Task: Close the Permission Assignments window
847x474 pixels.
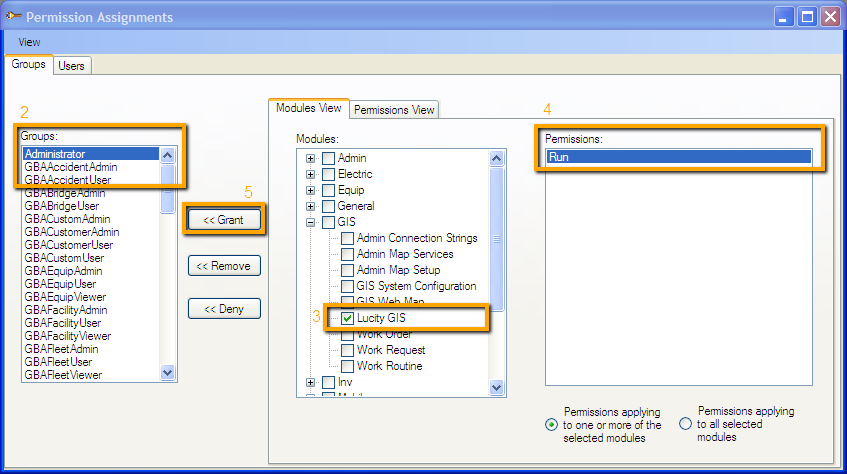Action: tap(831, 17)
